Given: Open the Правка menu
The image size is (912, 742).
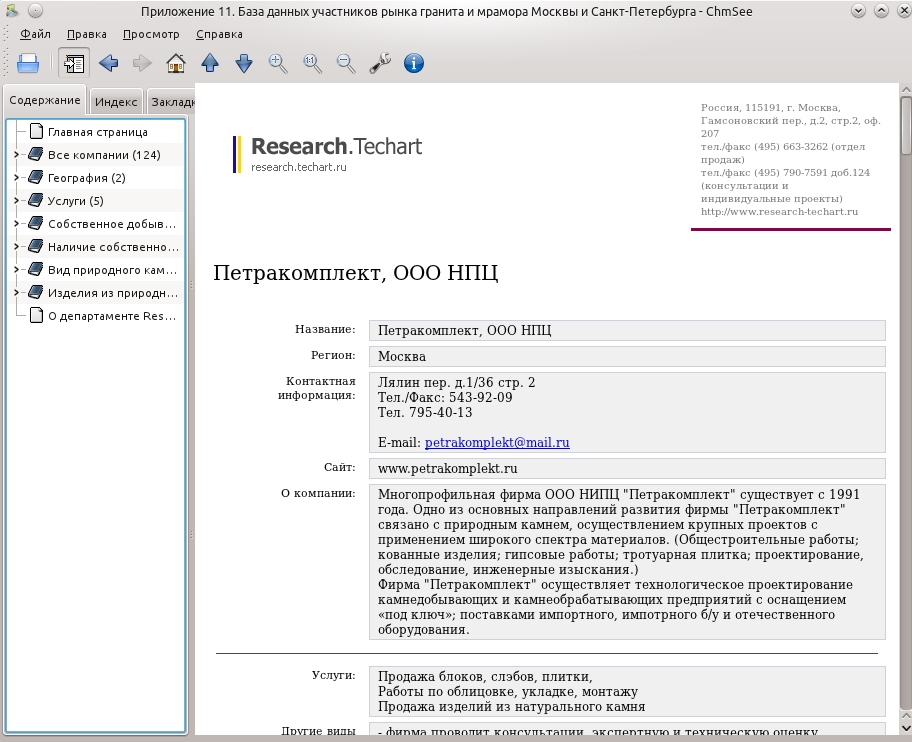Looking at the screenshot, I should 87,34.
